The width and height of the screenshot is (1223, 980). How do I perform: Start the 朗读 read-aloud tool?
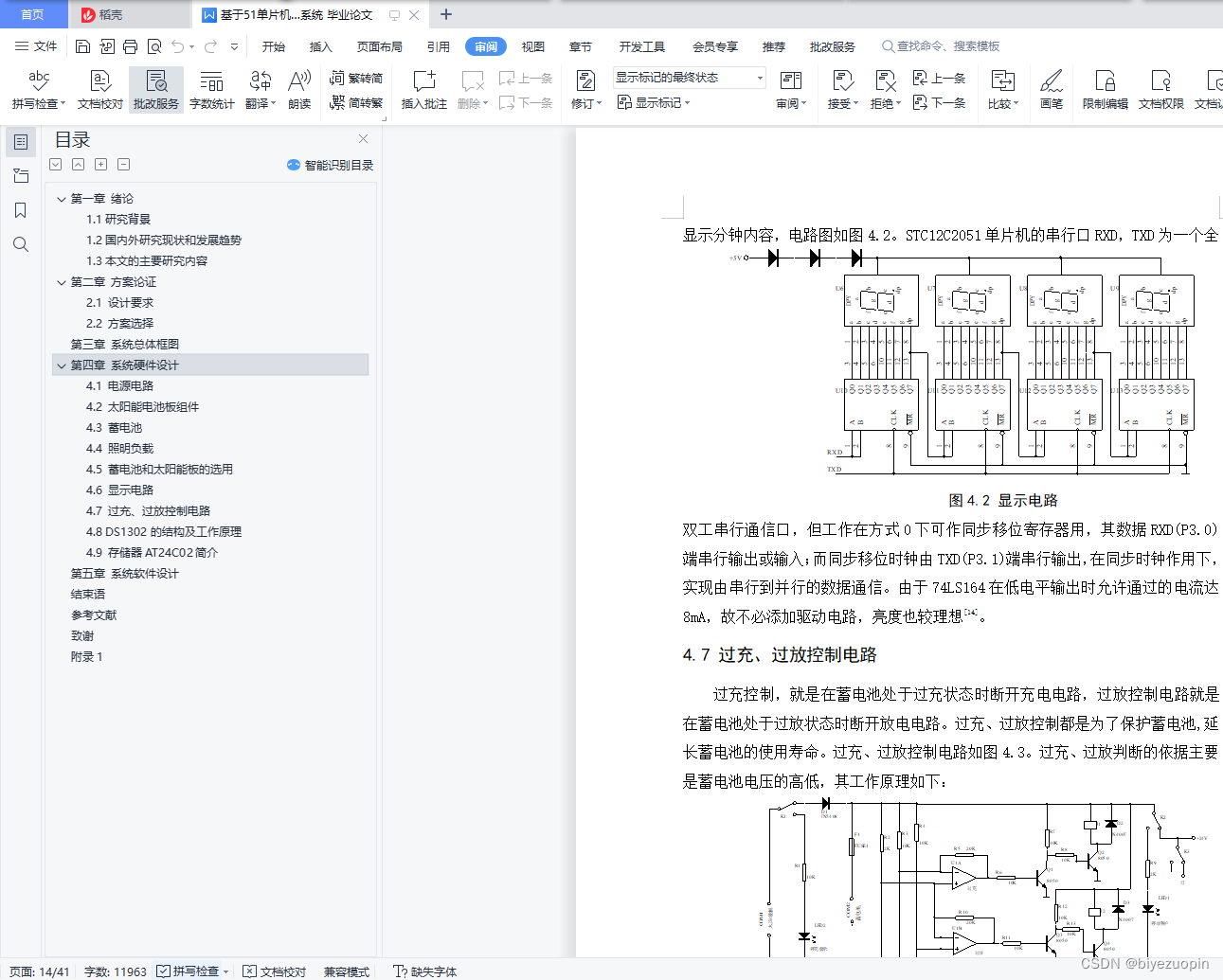tap(298, 90)
